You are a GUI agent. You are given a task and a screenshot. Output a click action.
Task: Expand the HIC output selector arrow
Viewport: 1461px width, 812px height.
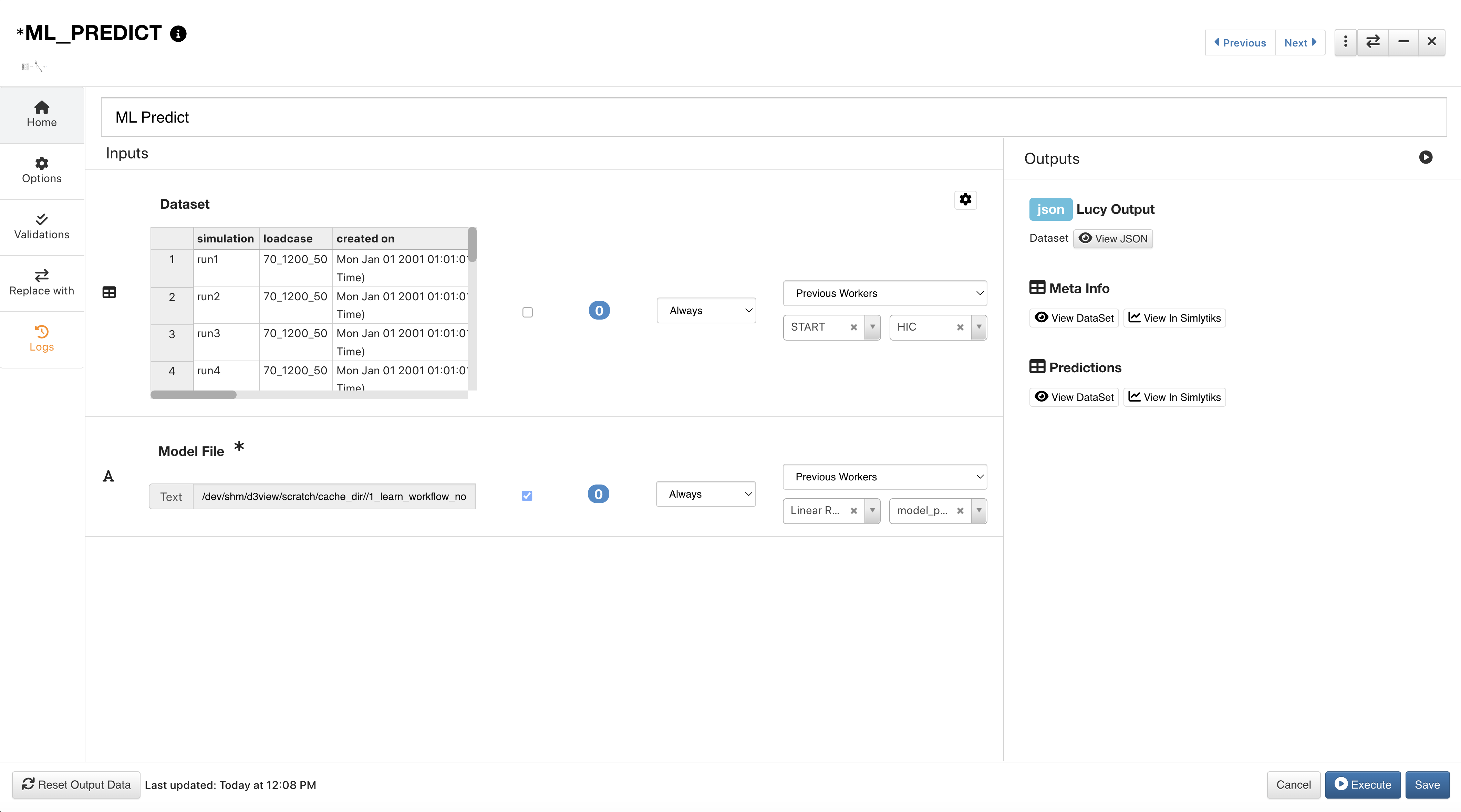tap(979, 327)
